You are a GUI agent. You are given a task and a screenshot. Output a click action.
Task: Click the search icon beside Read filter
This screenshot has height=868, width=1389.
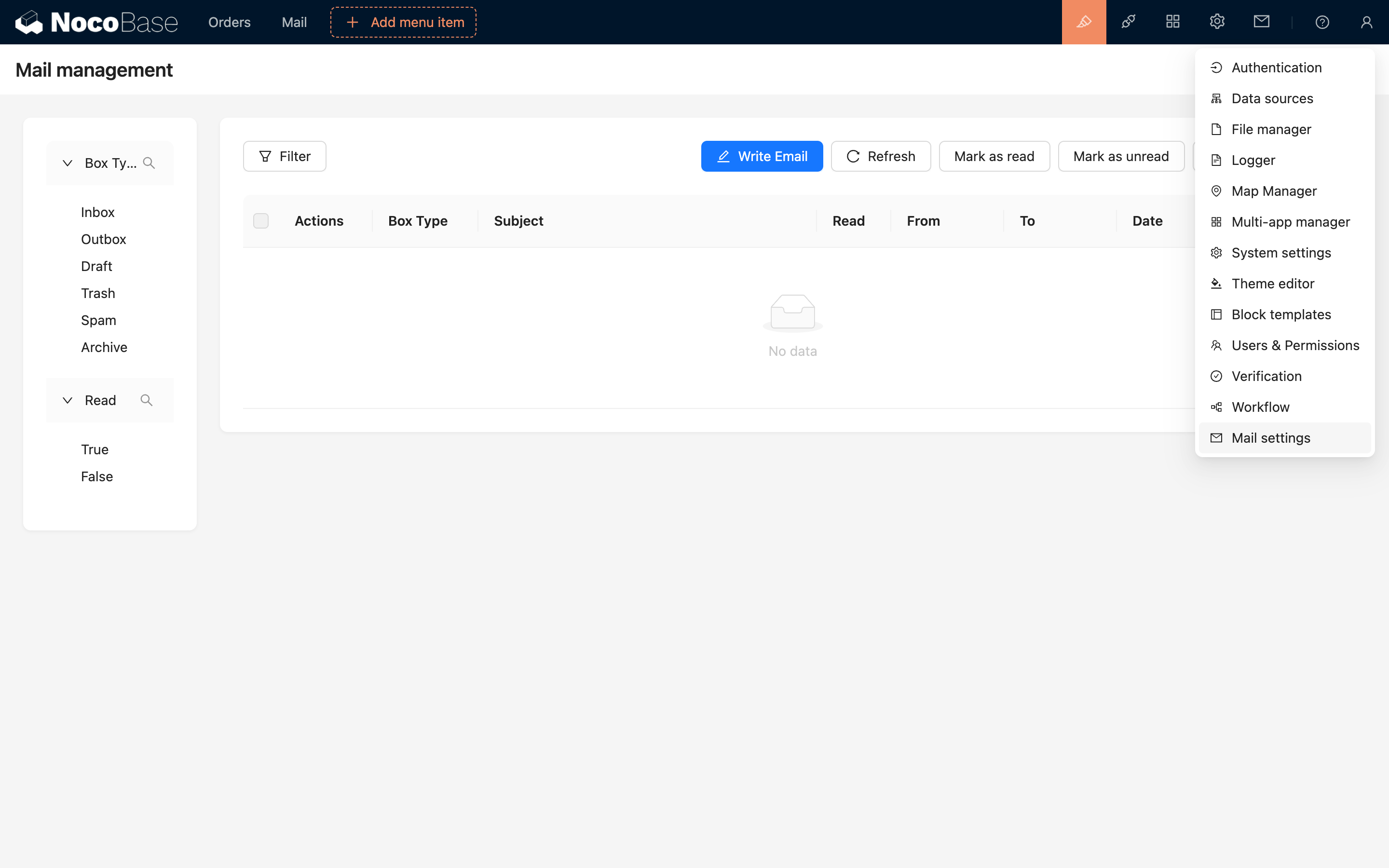(x=146, y=400)
